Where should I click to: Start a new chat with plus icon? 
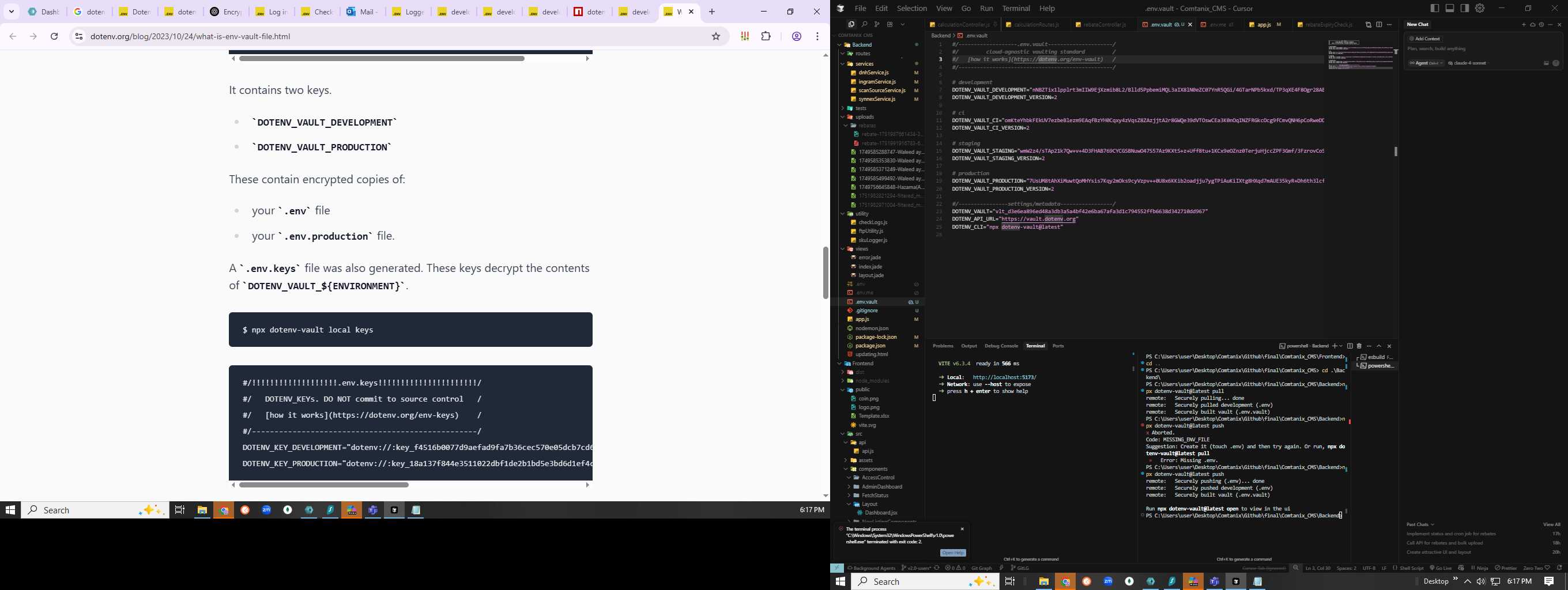(x=1524, y=24)
